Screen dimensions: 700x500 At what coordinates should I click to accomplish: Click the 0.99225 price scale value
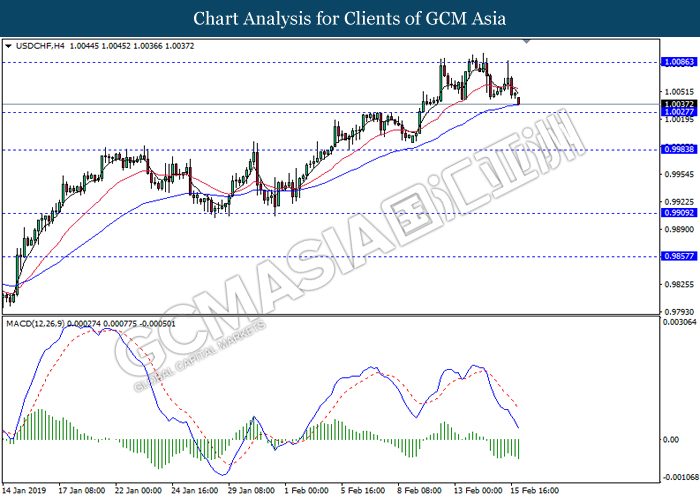679,202
